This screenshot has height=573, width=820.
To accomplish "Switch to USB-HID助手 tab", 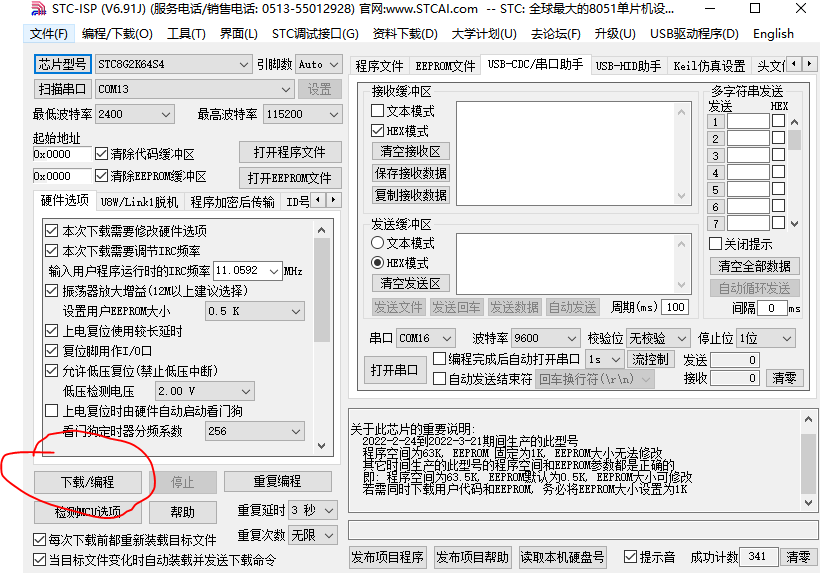I will pos(629,66).
